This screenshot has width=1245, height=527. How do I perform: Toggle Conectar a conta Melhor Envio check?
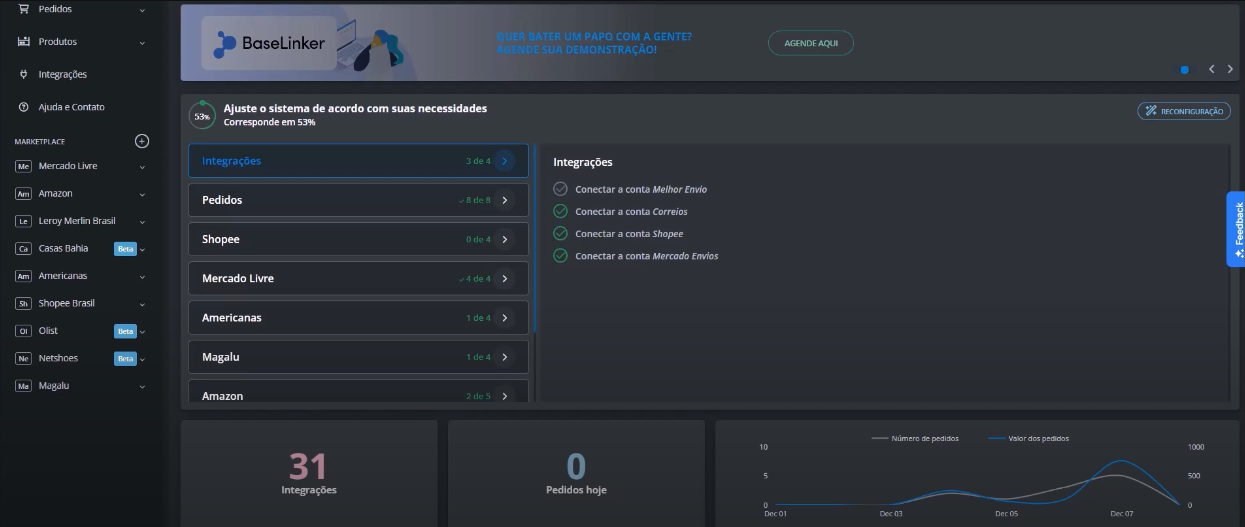[x=560, y=189]
